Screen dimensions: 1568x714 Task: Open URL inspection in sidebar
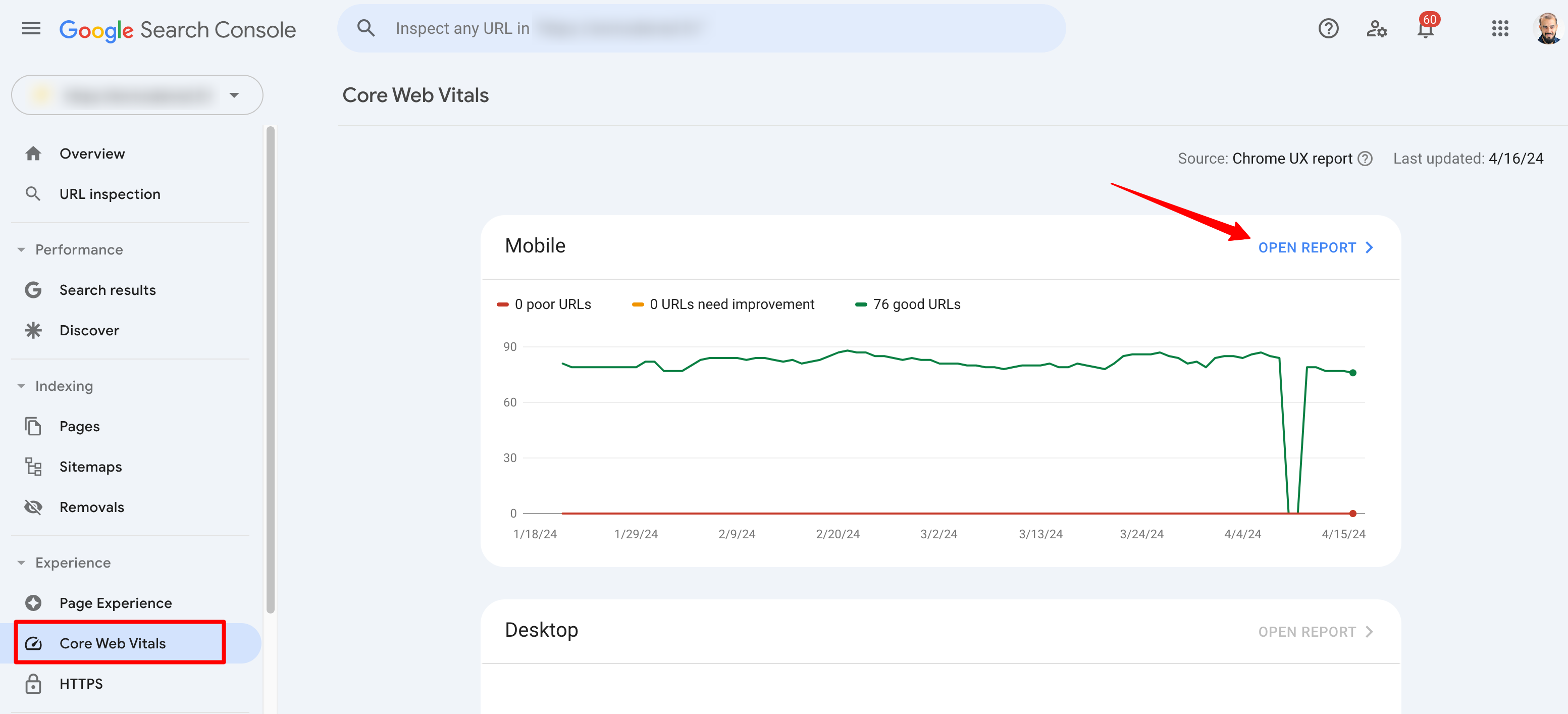pos(110,193)
